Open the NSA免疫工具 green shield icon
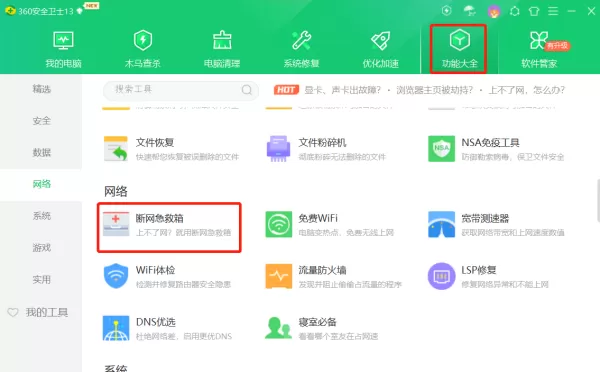 point(442,149)
